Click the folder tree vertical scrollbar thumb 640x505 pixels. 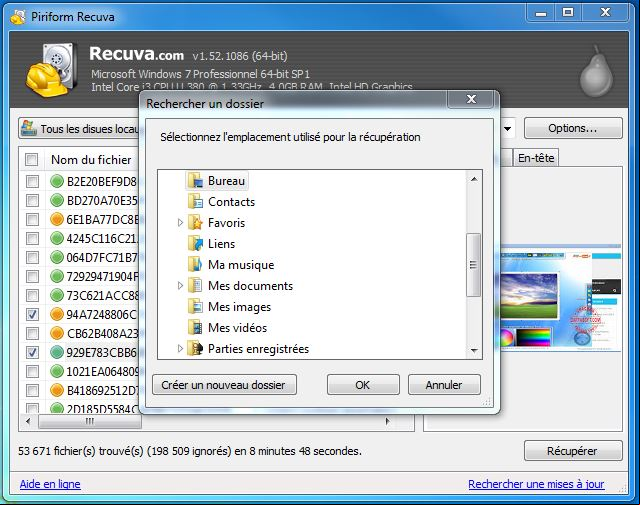(473, 265)
